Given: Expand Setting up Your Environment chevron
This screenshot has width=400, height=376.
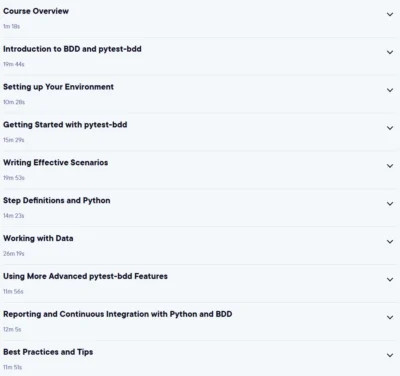Looking at the screenshot, I should 390,90.
